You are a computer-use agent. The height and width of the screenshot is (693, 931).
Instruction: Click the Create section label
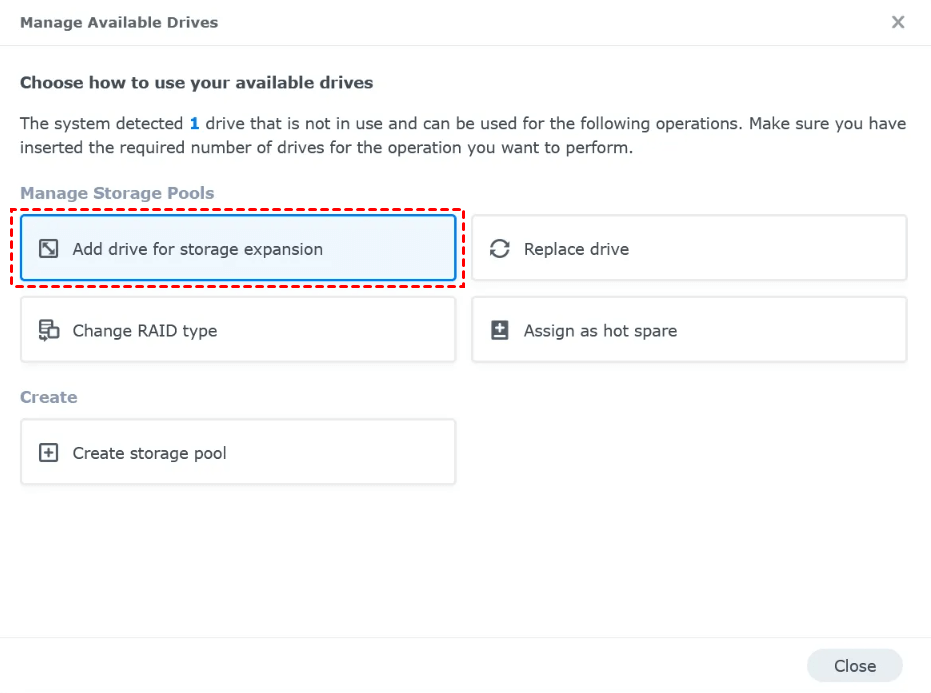coord(48,397)
